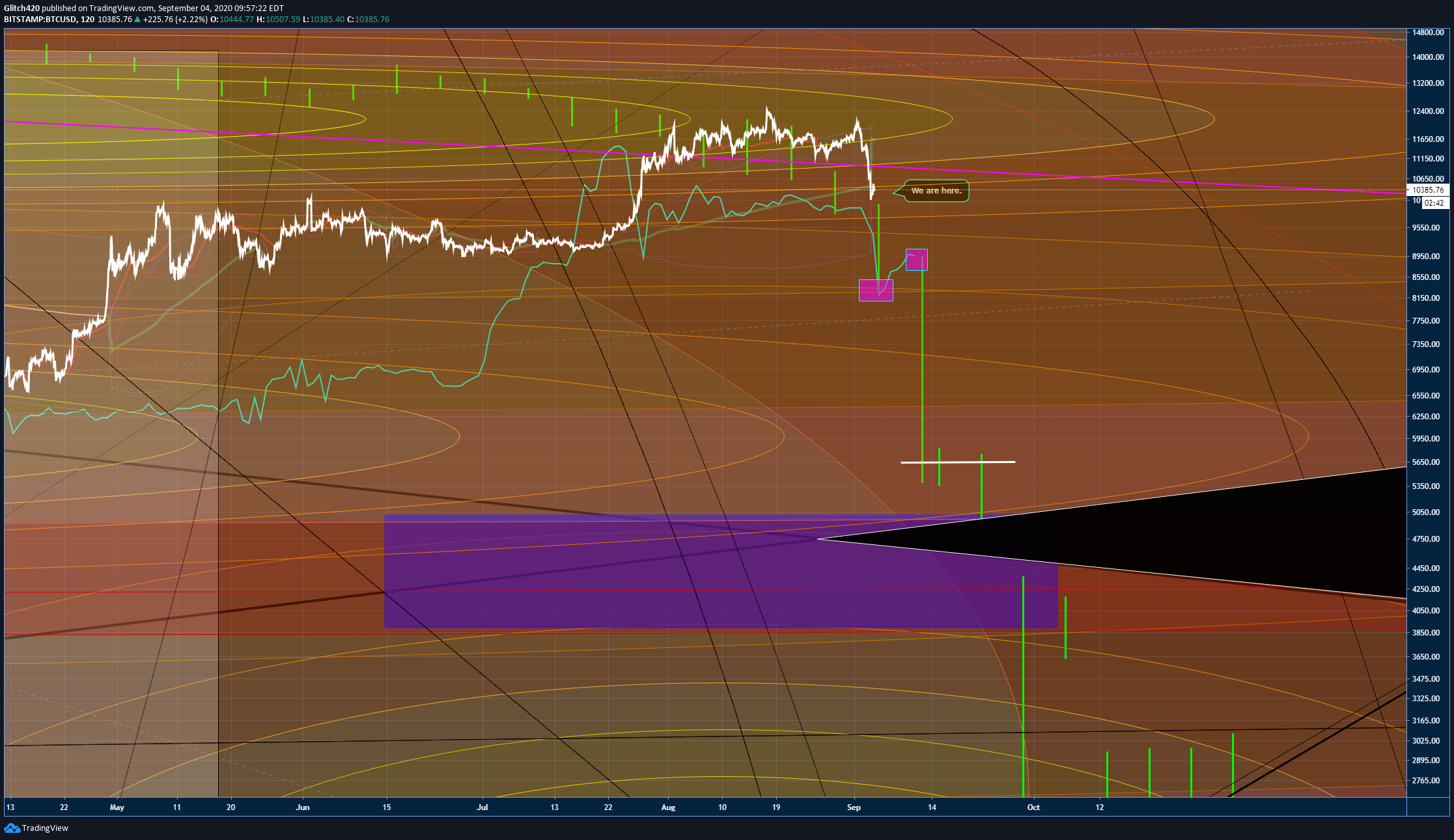Click the high price H:10507.59
Screen dimensions: 1454x840
click(279, 20)
